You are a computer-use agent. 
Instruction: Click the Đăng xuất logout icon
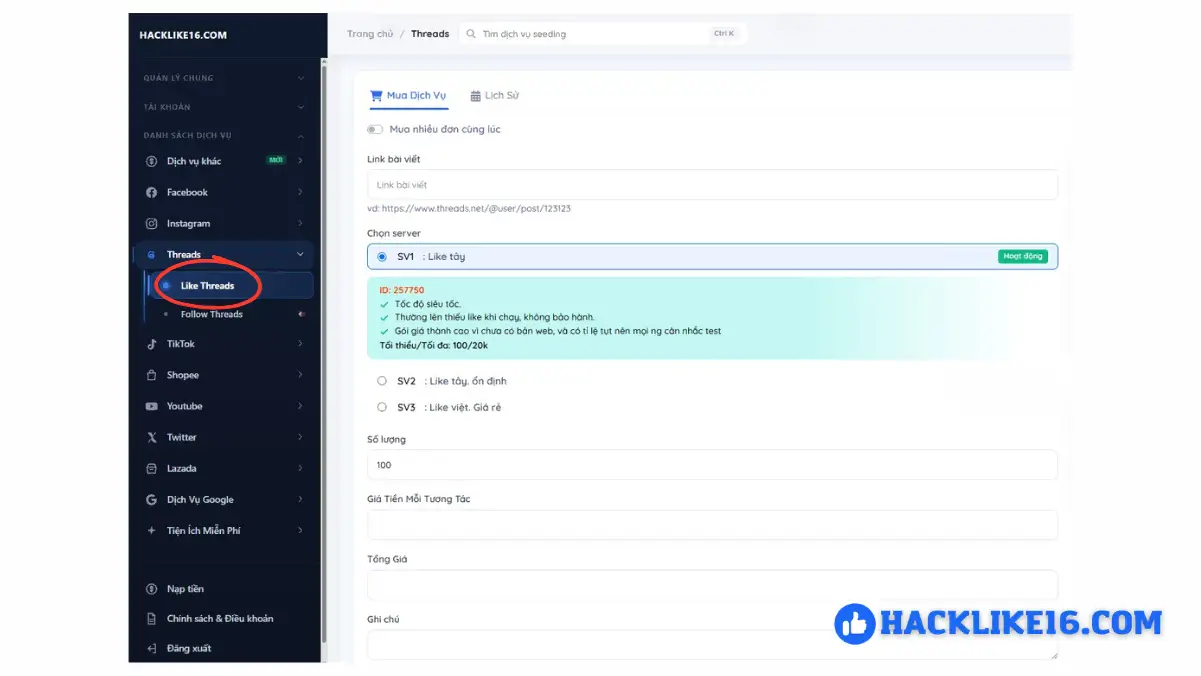coord(152,648)
